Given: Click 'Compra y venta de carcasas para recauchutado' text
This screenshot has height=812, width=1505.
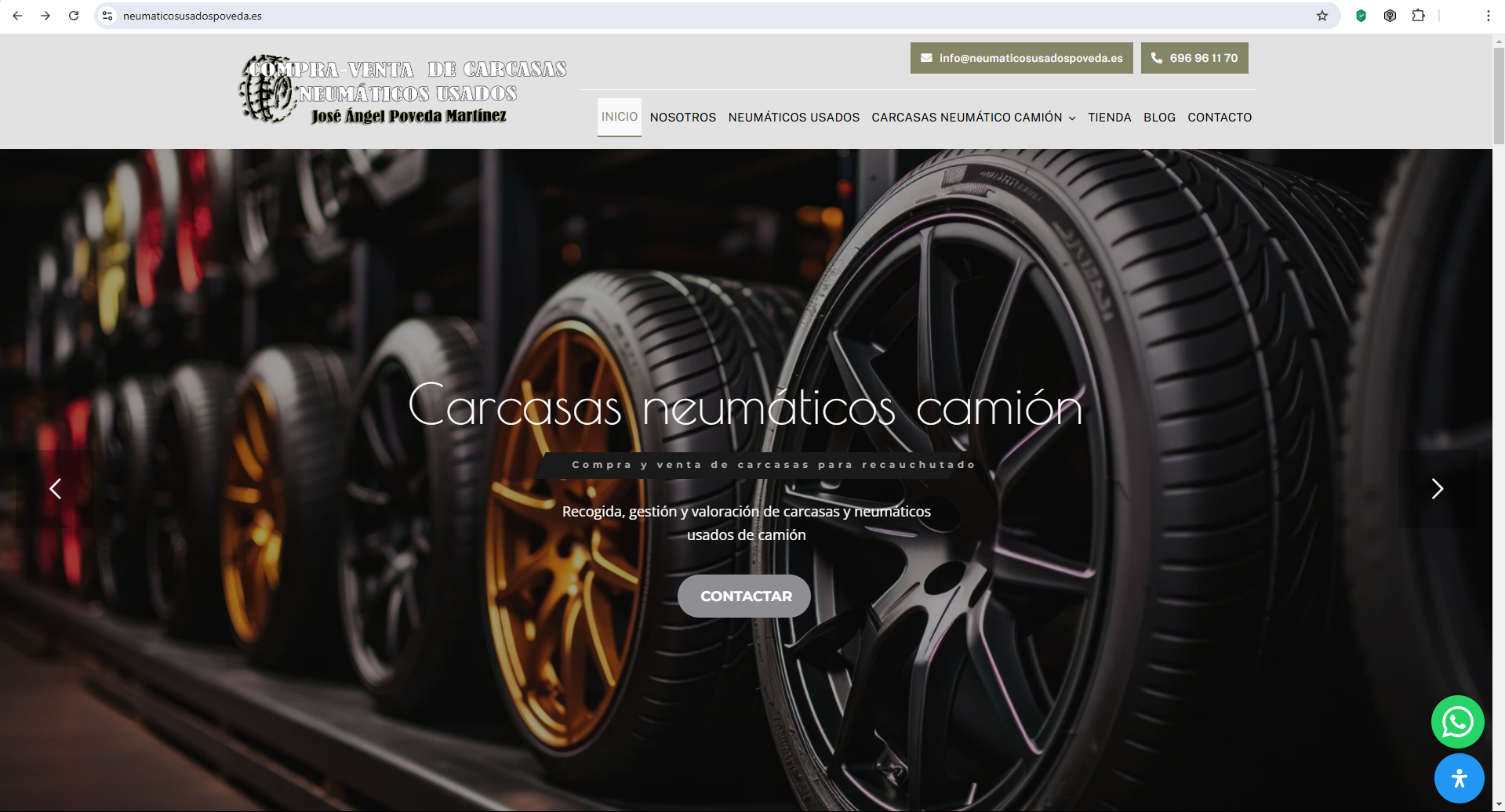Looking at the screenshot, I should pos(773,465).
